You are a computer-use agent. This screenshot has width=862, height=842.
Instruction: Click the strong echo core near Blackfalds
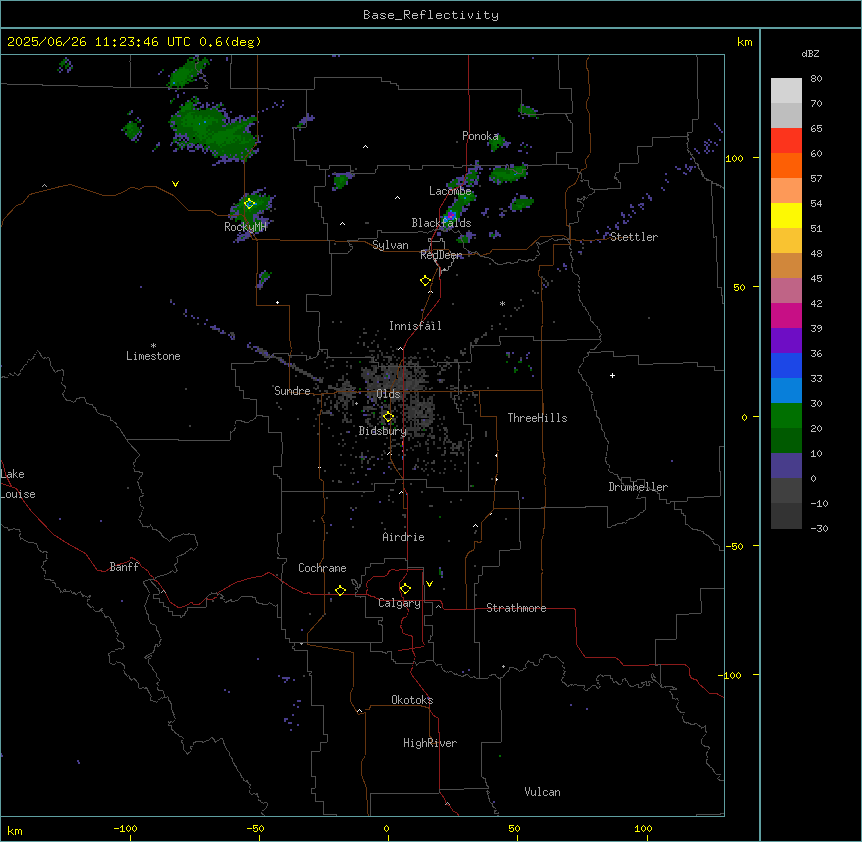(451, 215)
